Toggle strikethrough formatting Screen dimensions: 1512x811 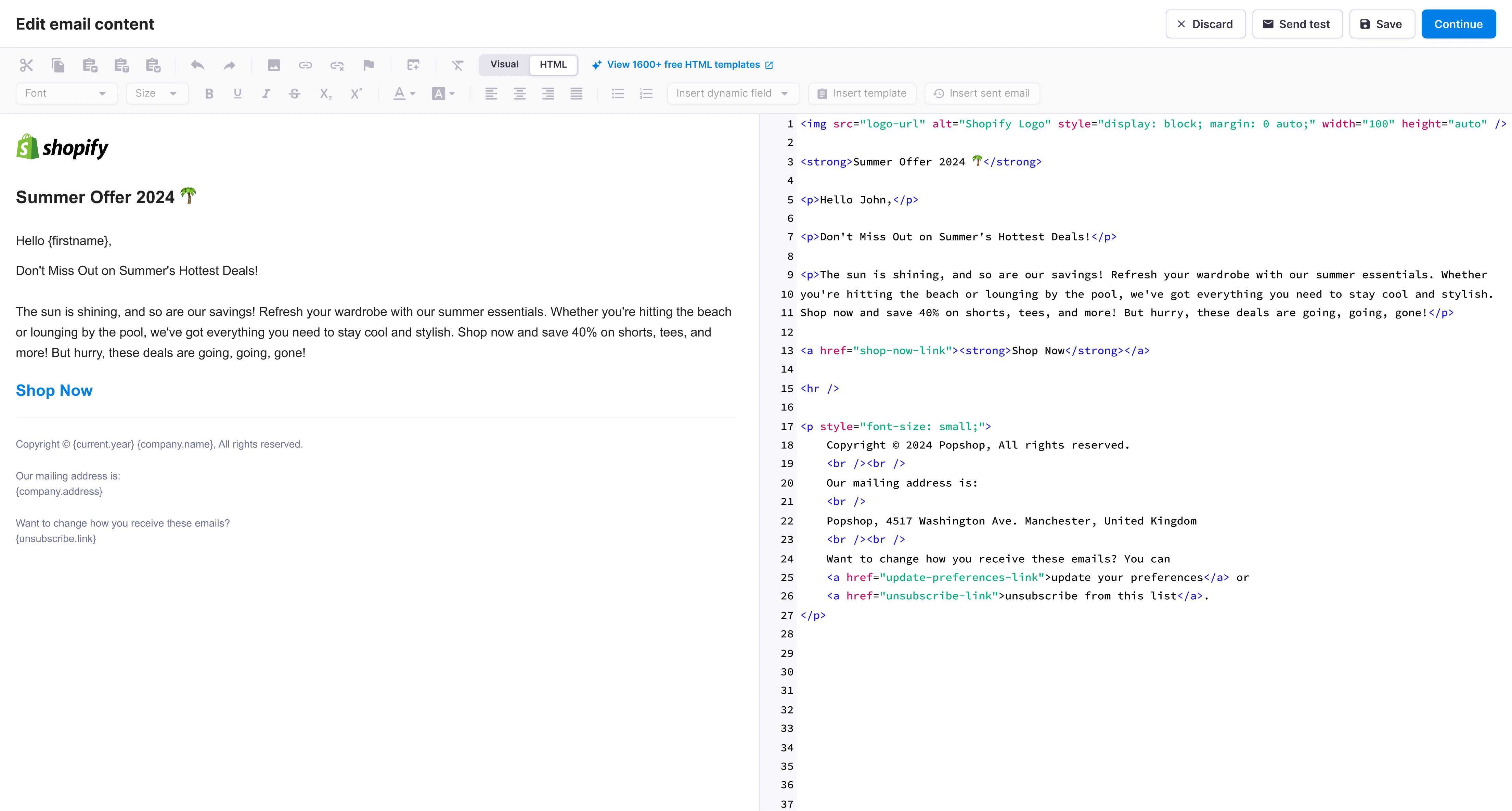[x=295, y=93]
